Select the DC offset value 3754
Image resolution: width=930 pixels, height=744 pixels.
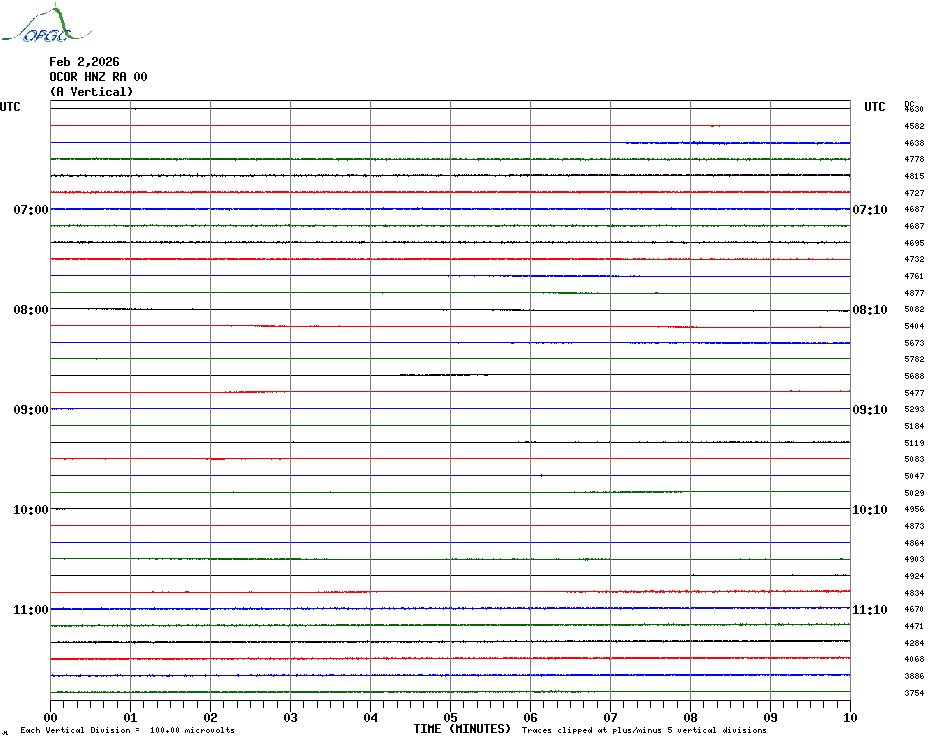click(914, 693)
